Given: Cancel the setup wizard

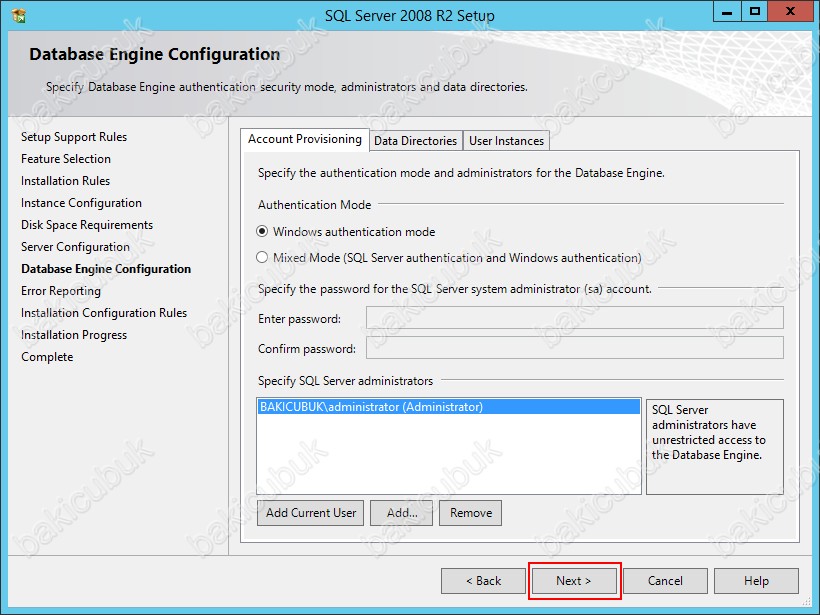Looking at the screenshot, I should (665, 581).
